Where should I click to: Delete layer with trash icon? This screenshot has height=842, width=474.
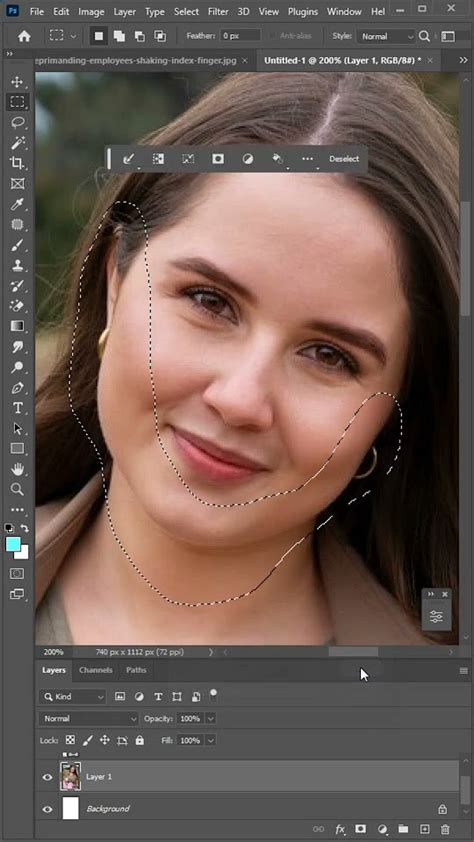pyautogui.click(x=445, y=830)
